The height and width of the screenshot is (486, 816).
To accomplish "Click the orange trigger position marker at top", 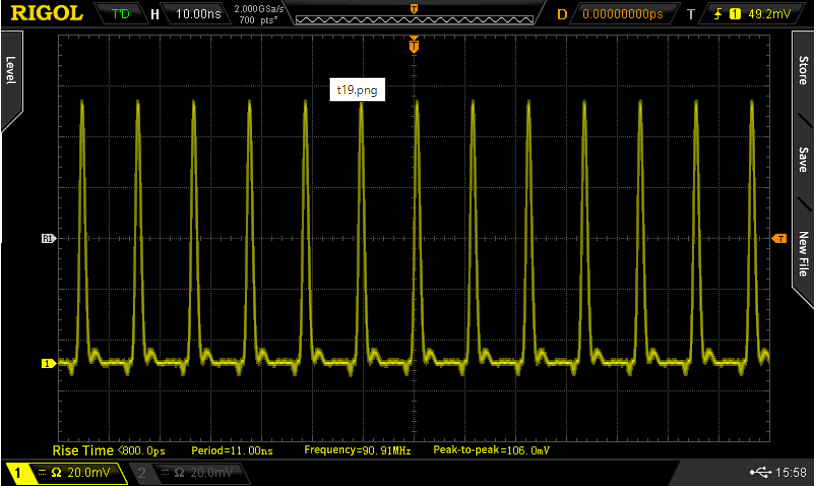I will (x=413, y=45).
